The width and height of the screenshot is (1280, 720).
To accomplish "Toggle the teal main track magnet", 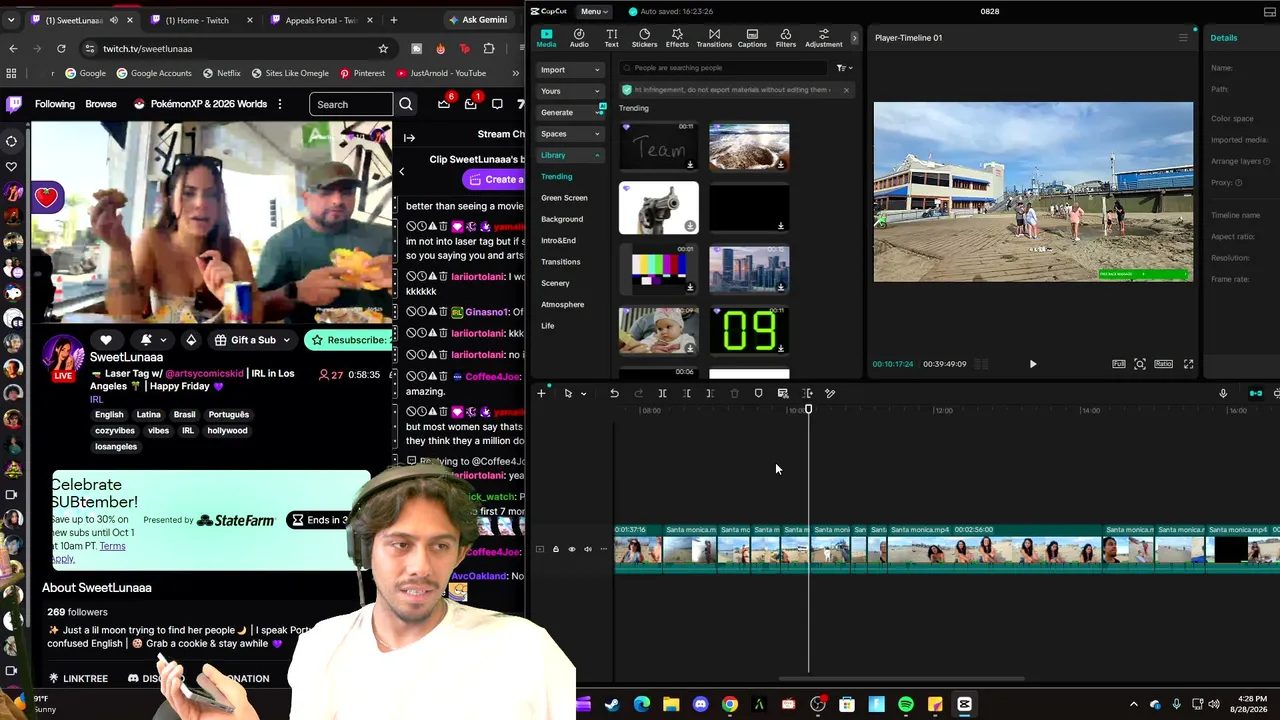I will (x=1256, y=394).
